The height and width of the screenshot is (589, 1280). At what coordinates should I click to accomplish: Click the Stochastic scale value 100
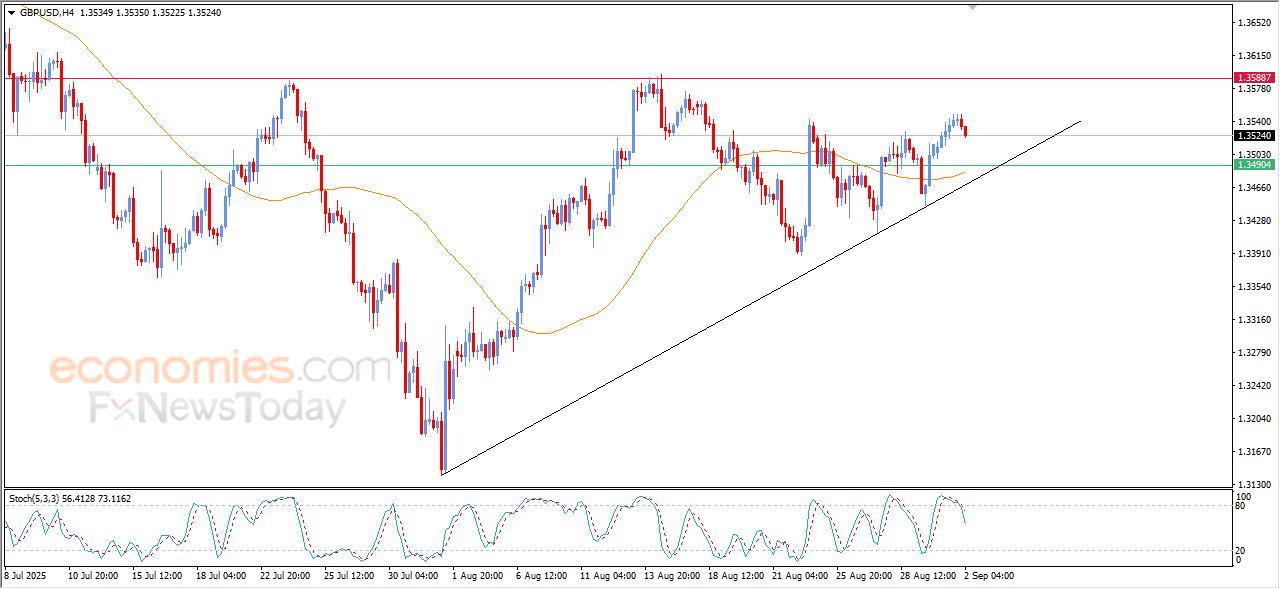(1245, 496)
